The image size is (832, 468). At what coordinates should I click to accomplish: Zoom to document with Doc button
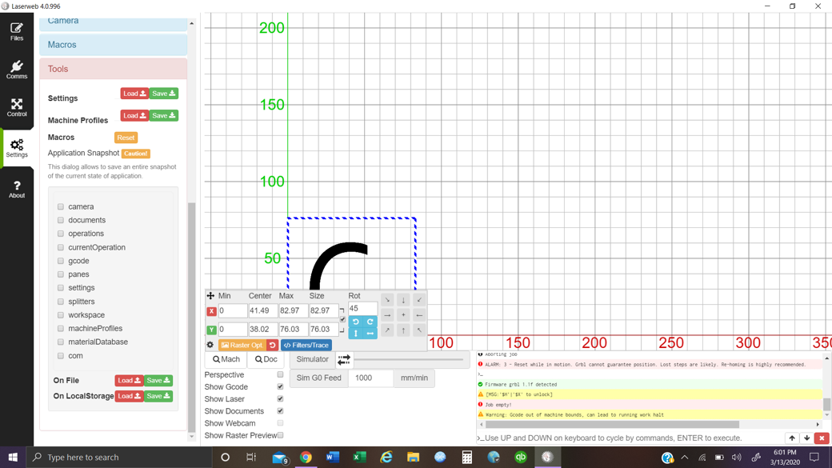click(x=266, y=359)
